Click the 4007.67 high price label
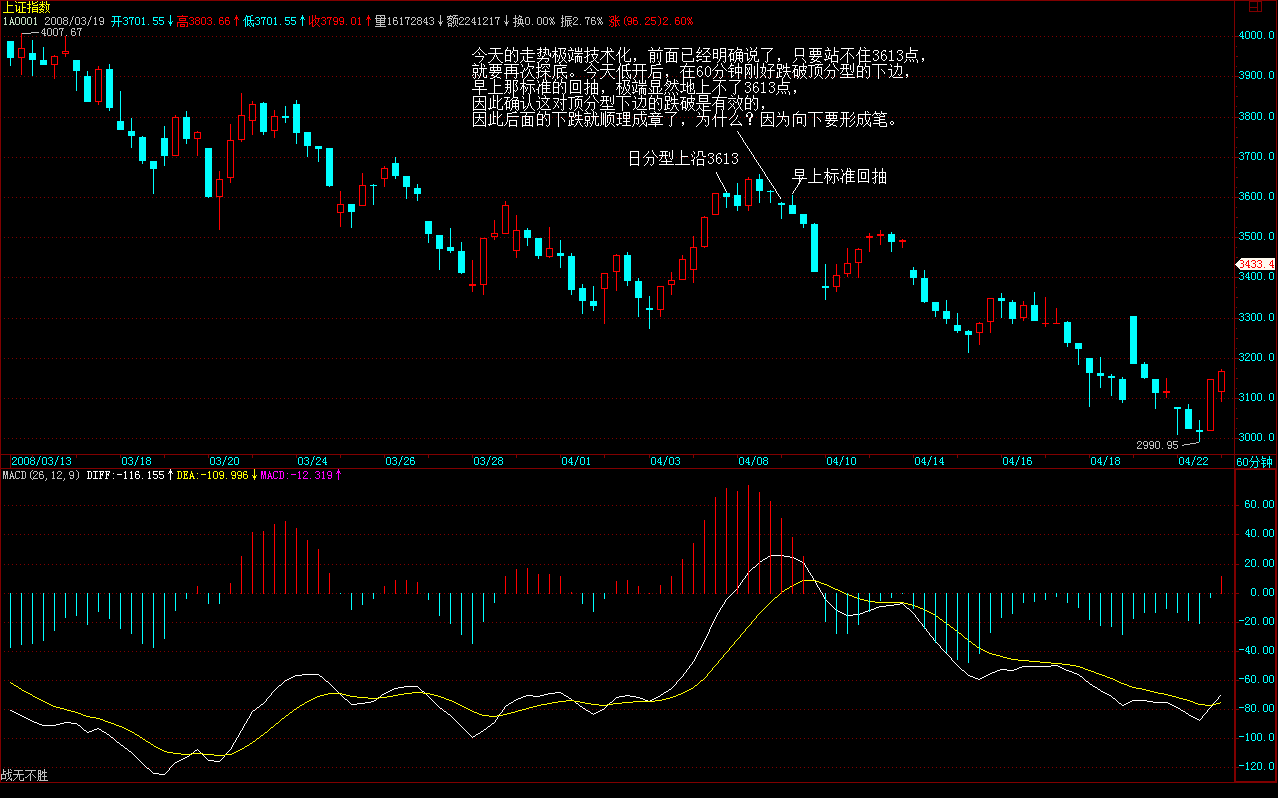Viewport: 1278px width, 798px height. (61, 32)
